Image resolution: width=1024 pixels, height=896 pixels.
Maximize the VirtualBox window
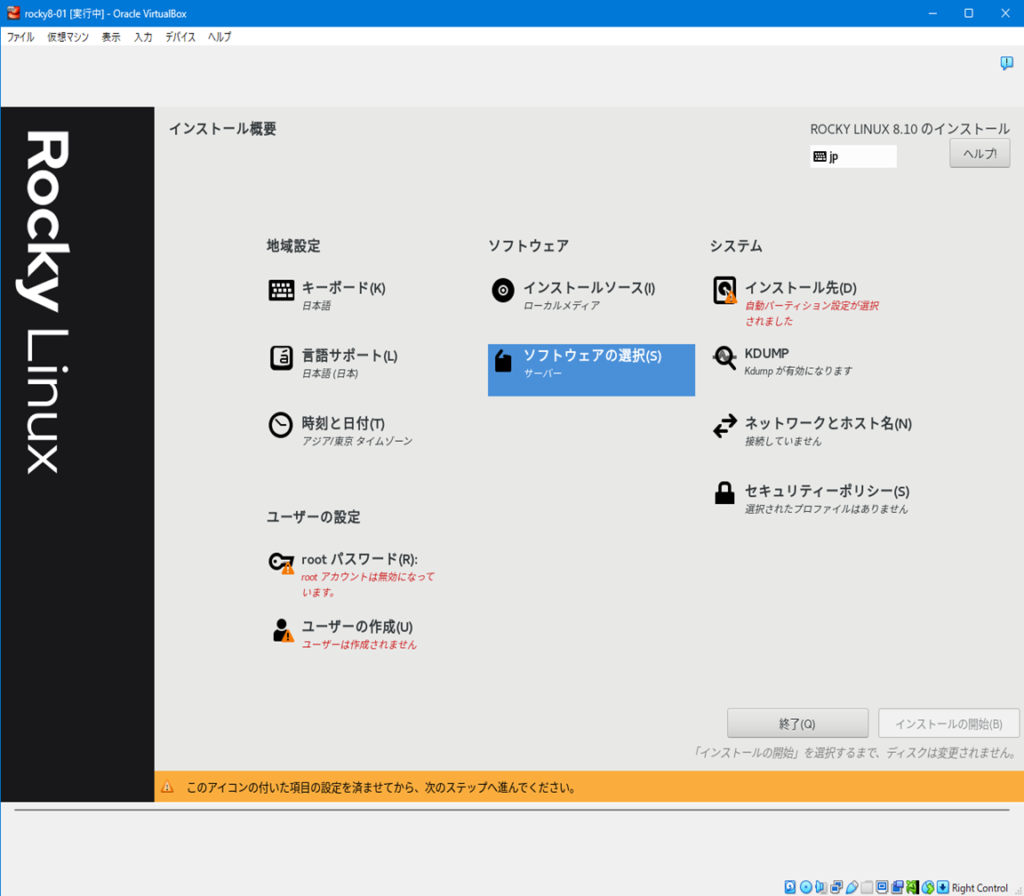point(968,13)
